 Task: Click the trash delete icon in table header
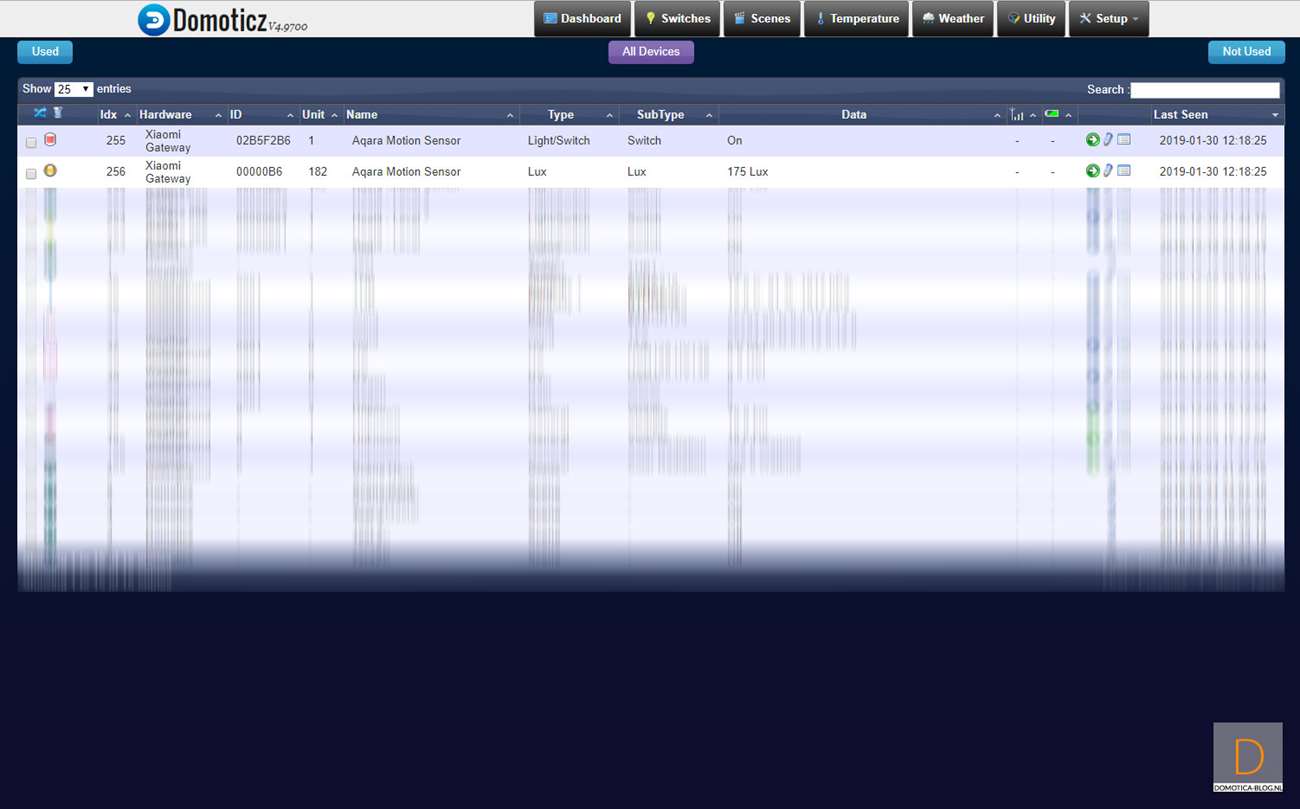point(58,114)
